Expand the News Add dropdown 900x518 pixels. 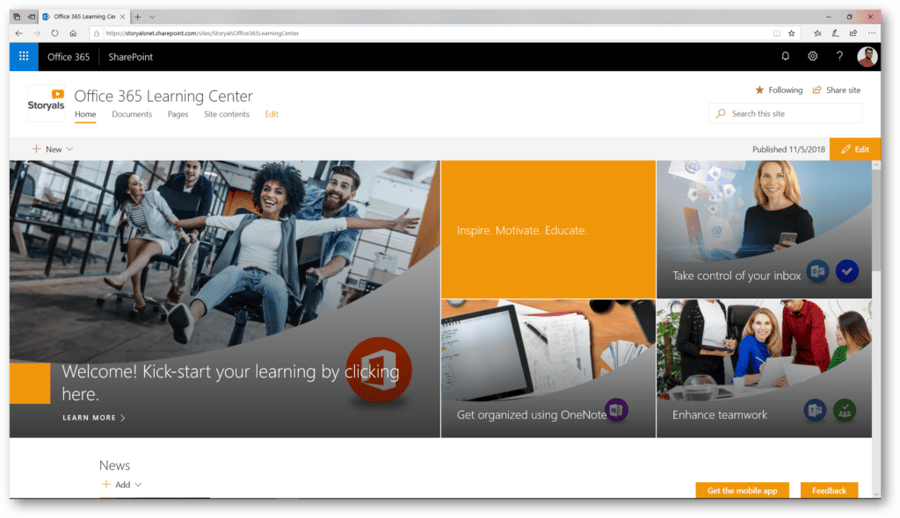[122, 485]
